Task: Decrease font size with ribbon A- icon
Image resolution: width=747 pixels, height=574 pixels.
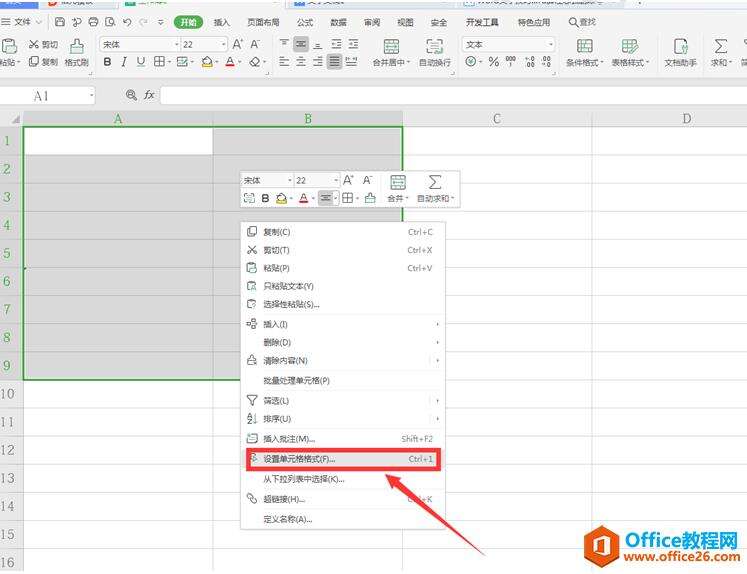Action: point(255,44)
